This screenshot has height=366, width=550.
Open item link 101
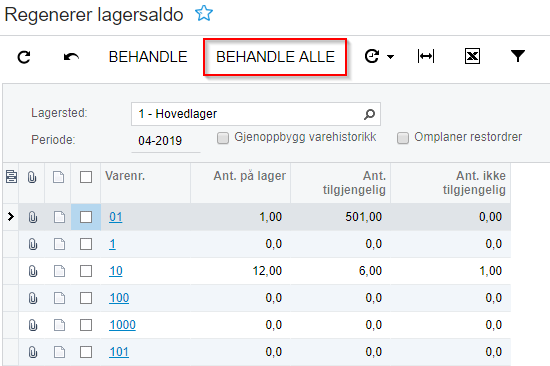pyautogui.click(x=119, y=352)
